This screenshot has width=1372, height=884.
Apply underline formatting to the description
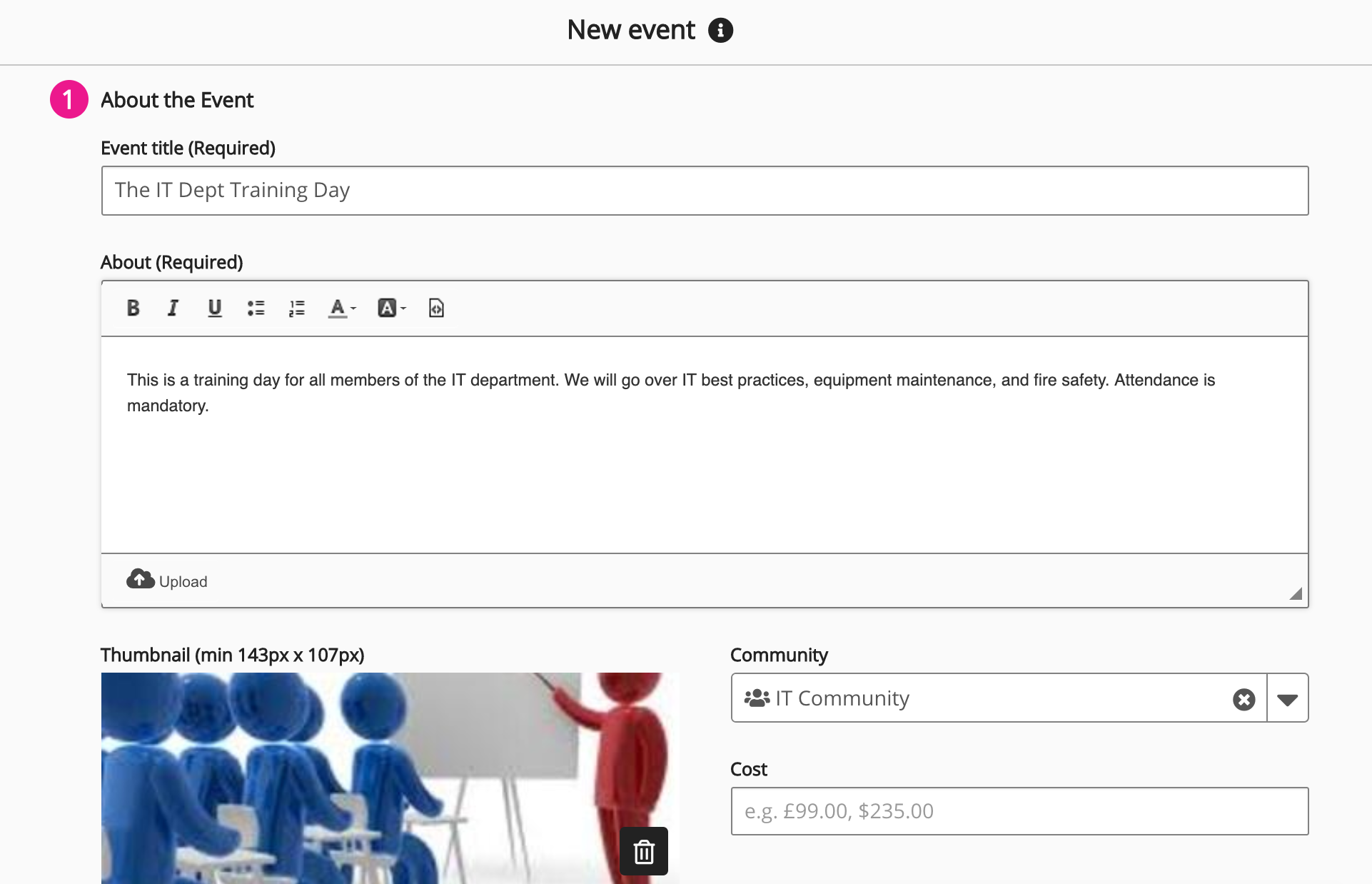(214, 308)
